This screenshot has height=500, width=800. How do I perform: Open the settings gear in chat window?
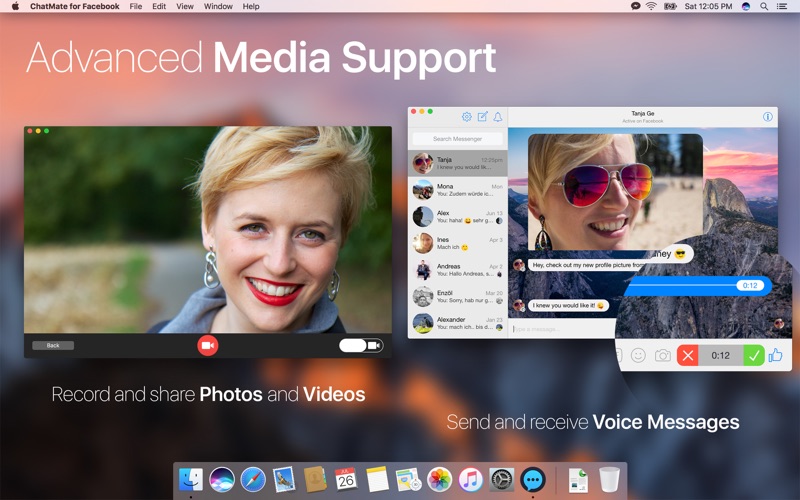point(466,117)
